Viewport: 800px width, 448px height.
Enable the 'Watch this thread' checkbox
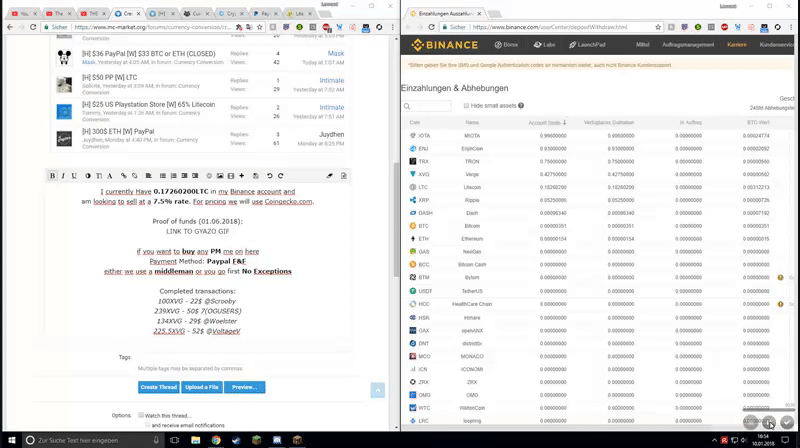point(141,415)
